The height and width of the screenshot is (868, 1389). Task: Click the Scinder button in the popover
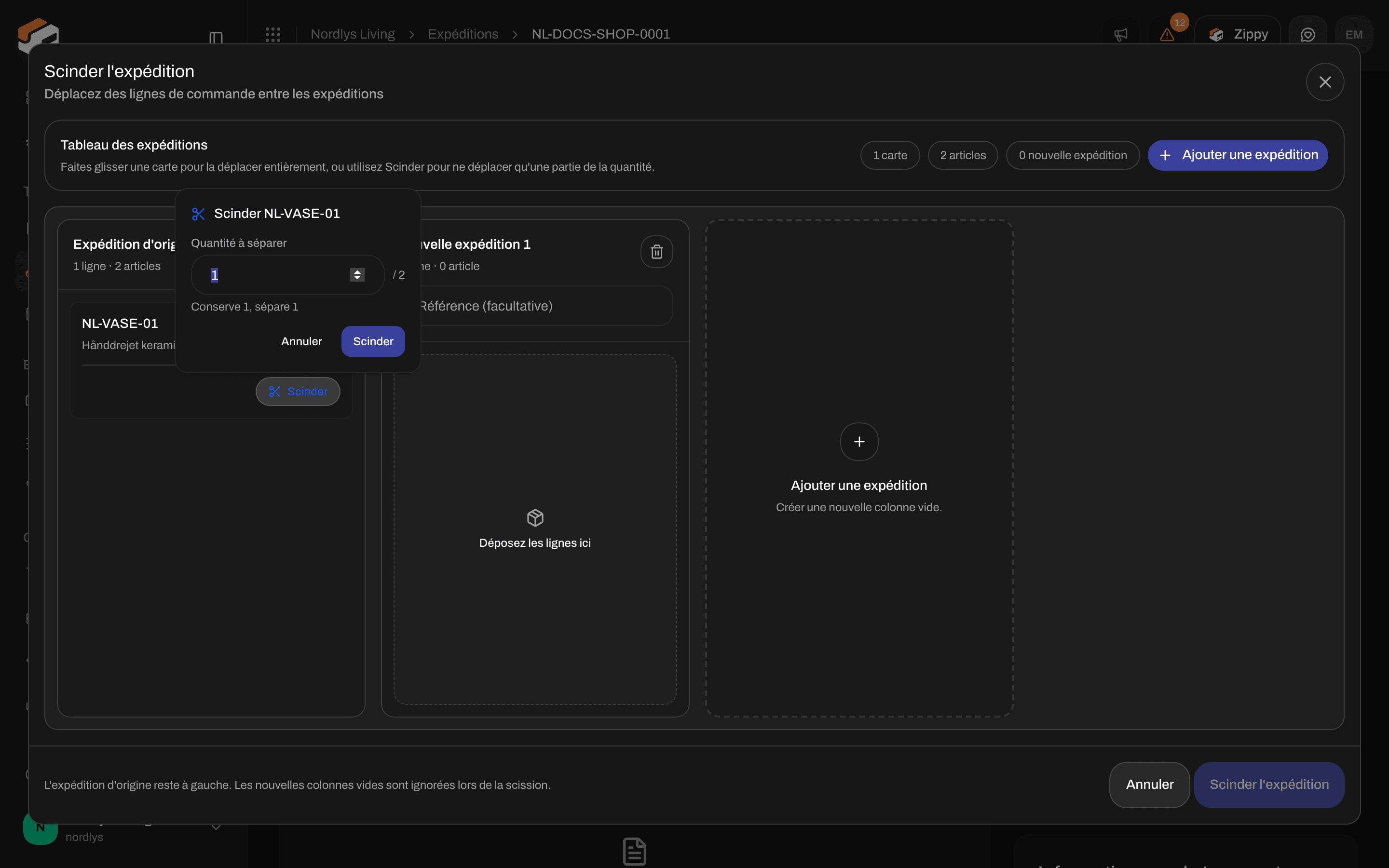373,341
